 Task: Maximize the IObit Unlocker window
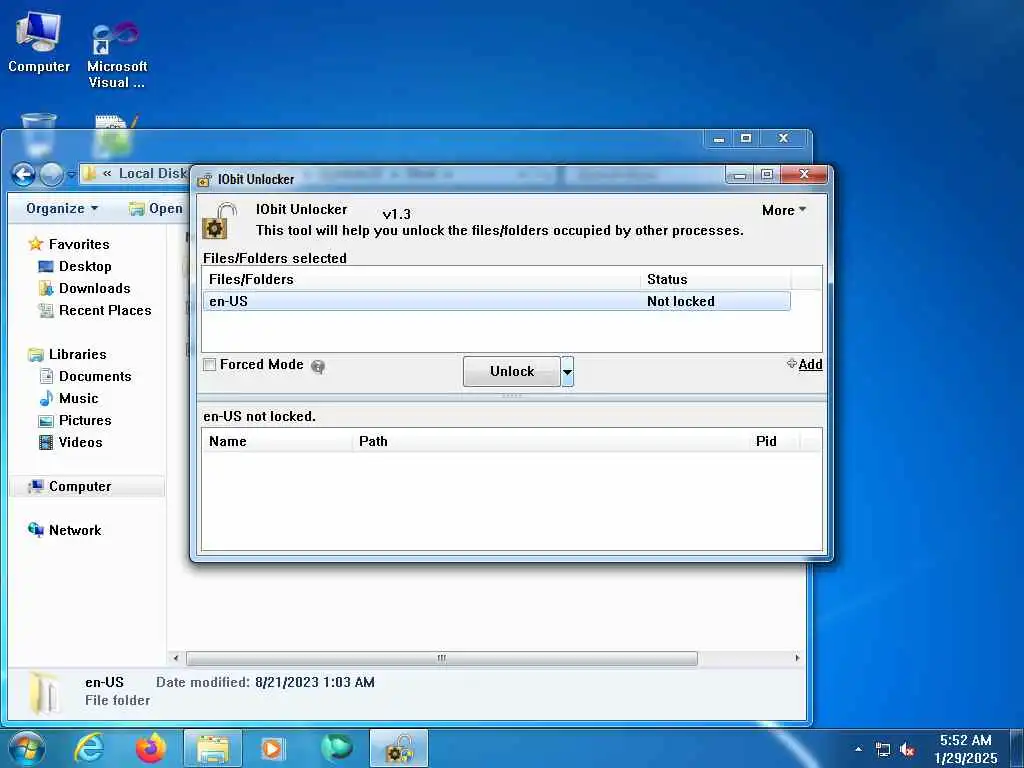pyautogui.click(x=767, y=174)
